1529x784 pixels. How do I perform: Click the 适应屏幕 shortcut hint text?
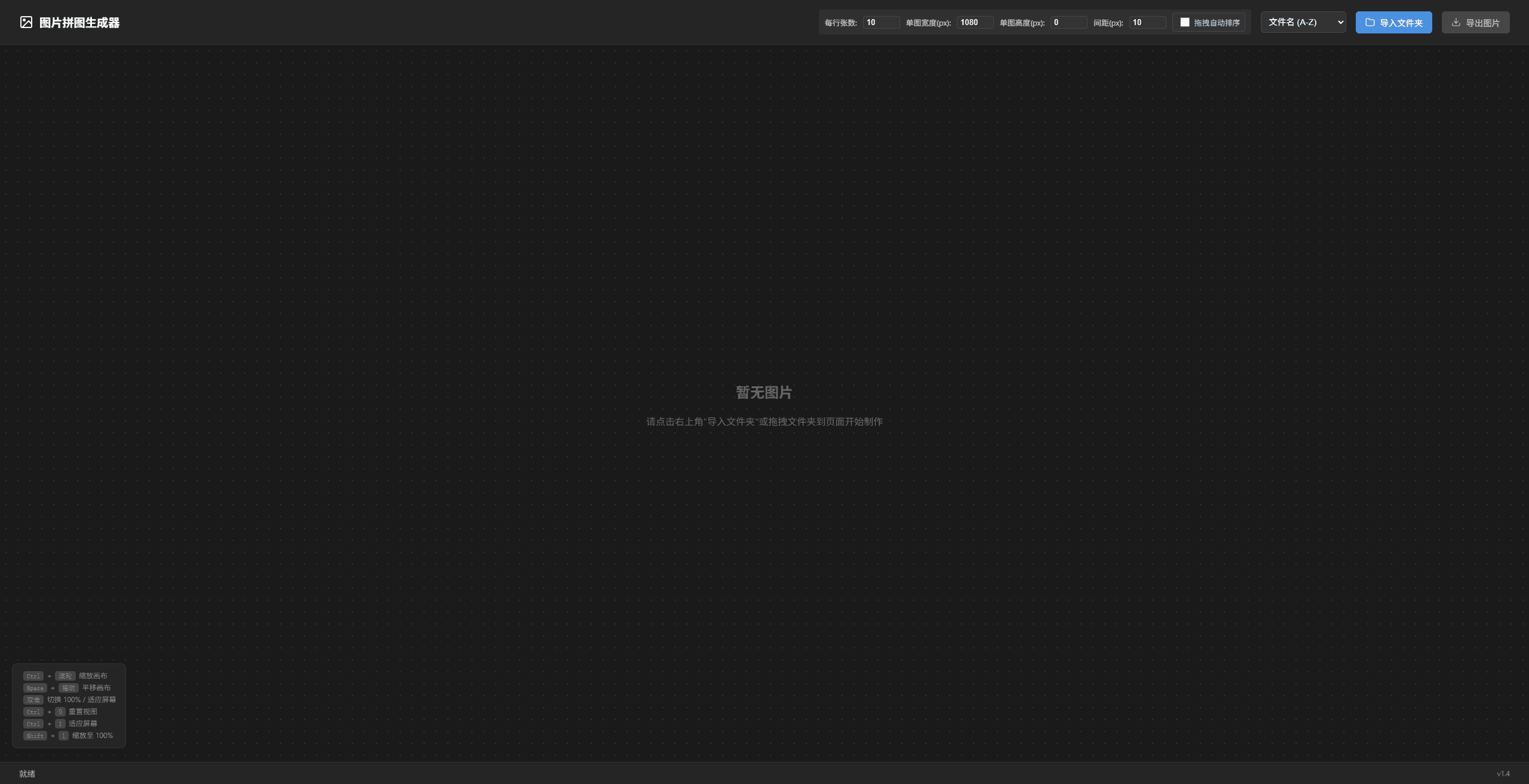tap(82, 724)
